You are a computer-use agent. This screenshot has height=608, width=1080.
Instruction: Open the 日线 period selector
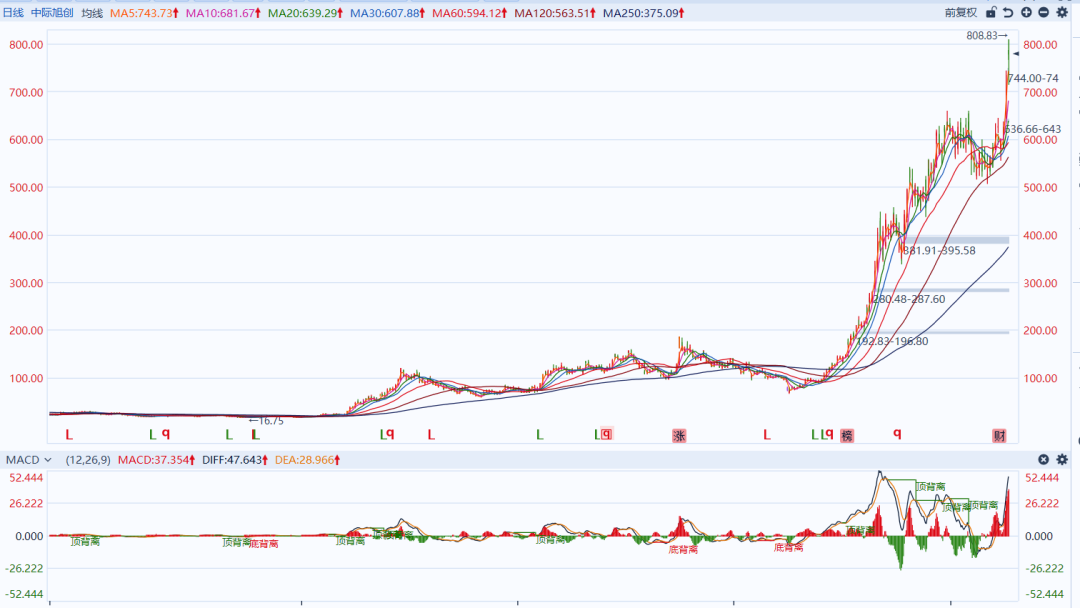(13, 13)
